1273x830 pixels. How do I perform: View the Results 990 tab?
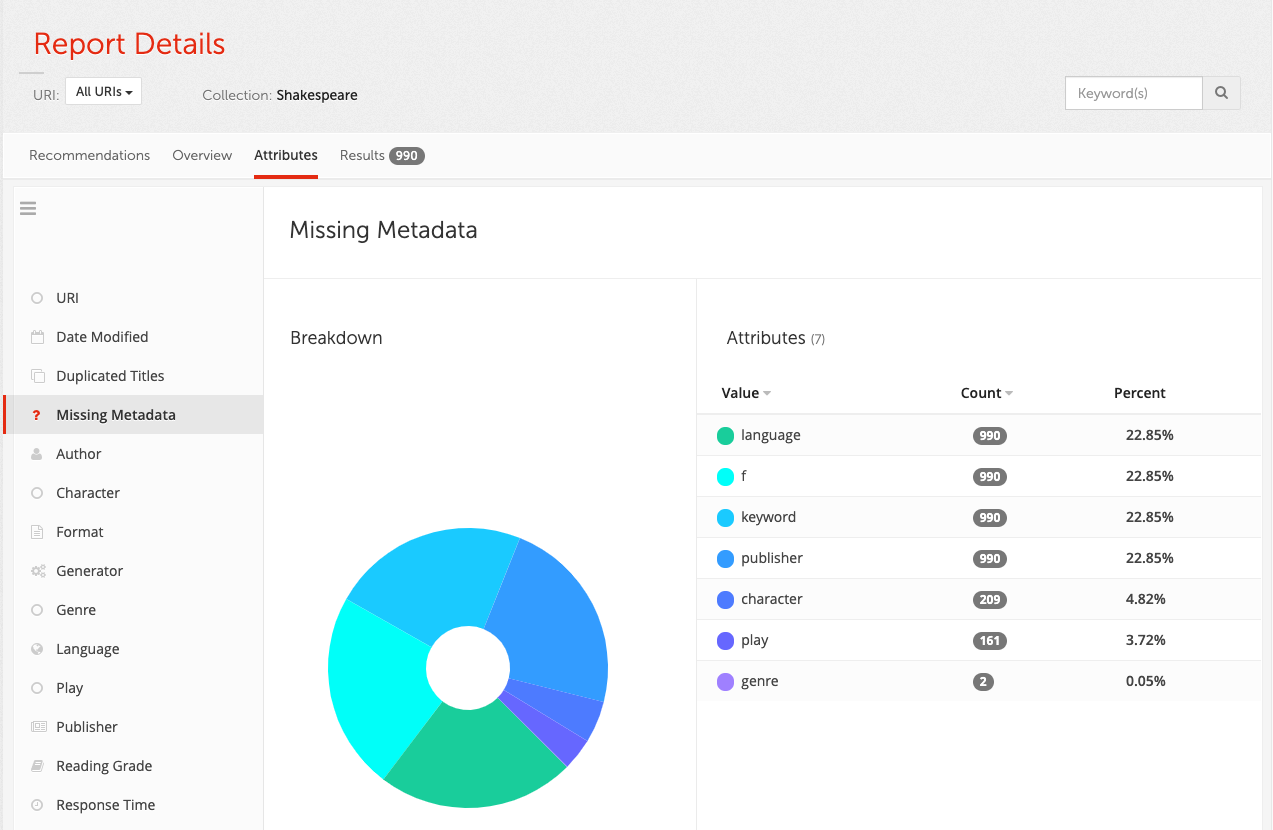tap(381, 155)
